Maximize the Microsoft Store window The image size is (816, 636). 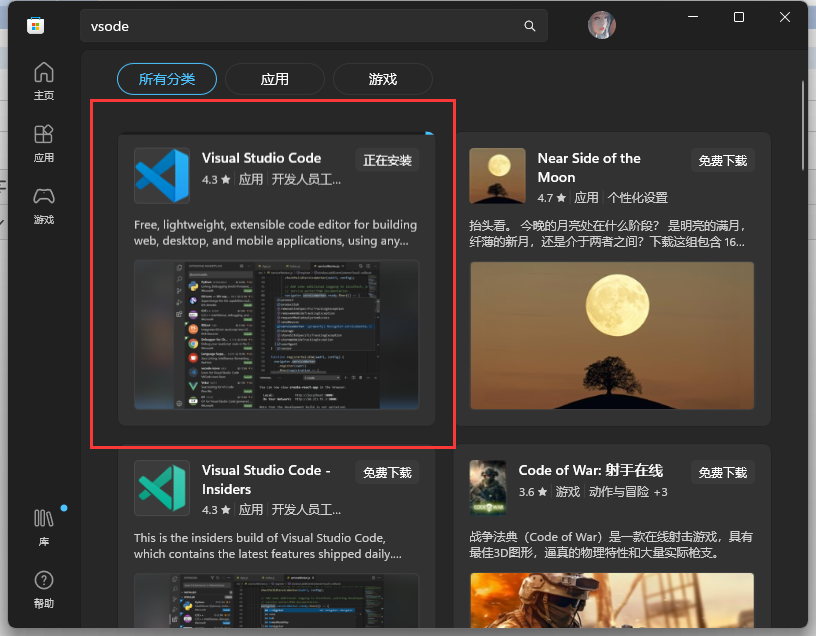point(738,17)
